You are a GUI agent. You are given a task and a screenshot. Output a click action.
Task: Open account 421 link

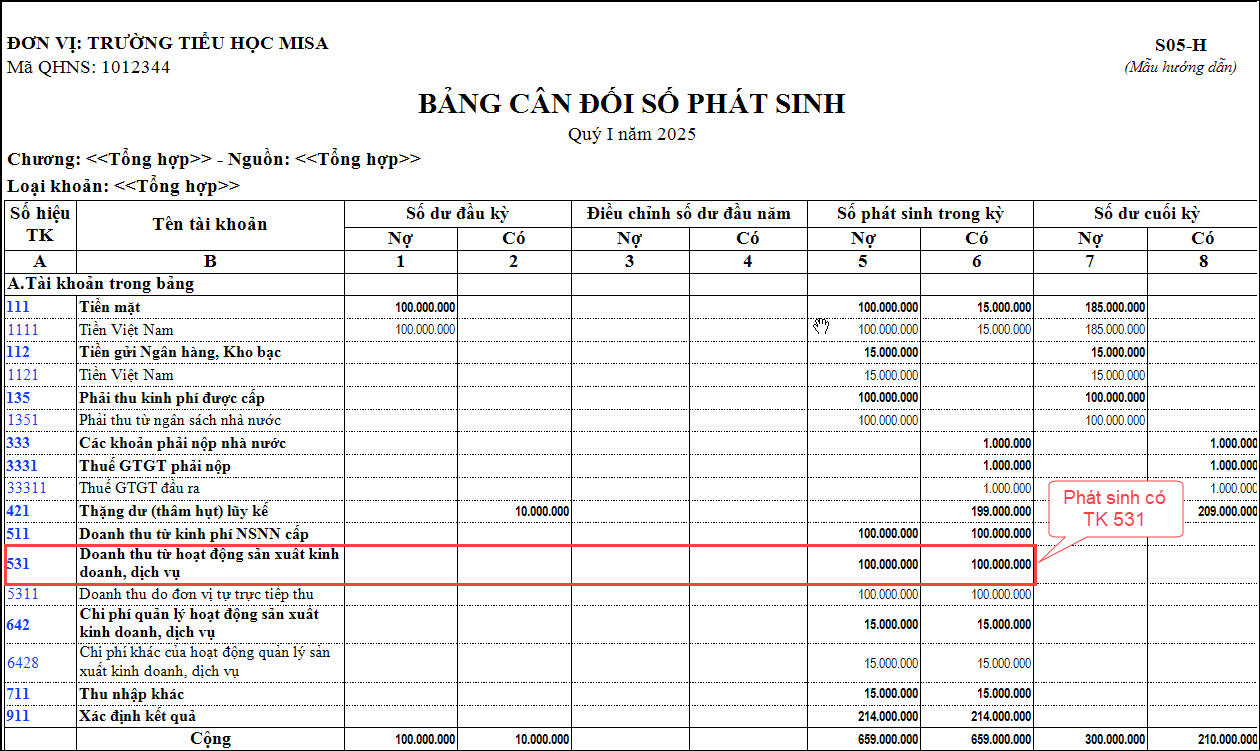point(19,511)
